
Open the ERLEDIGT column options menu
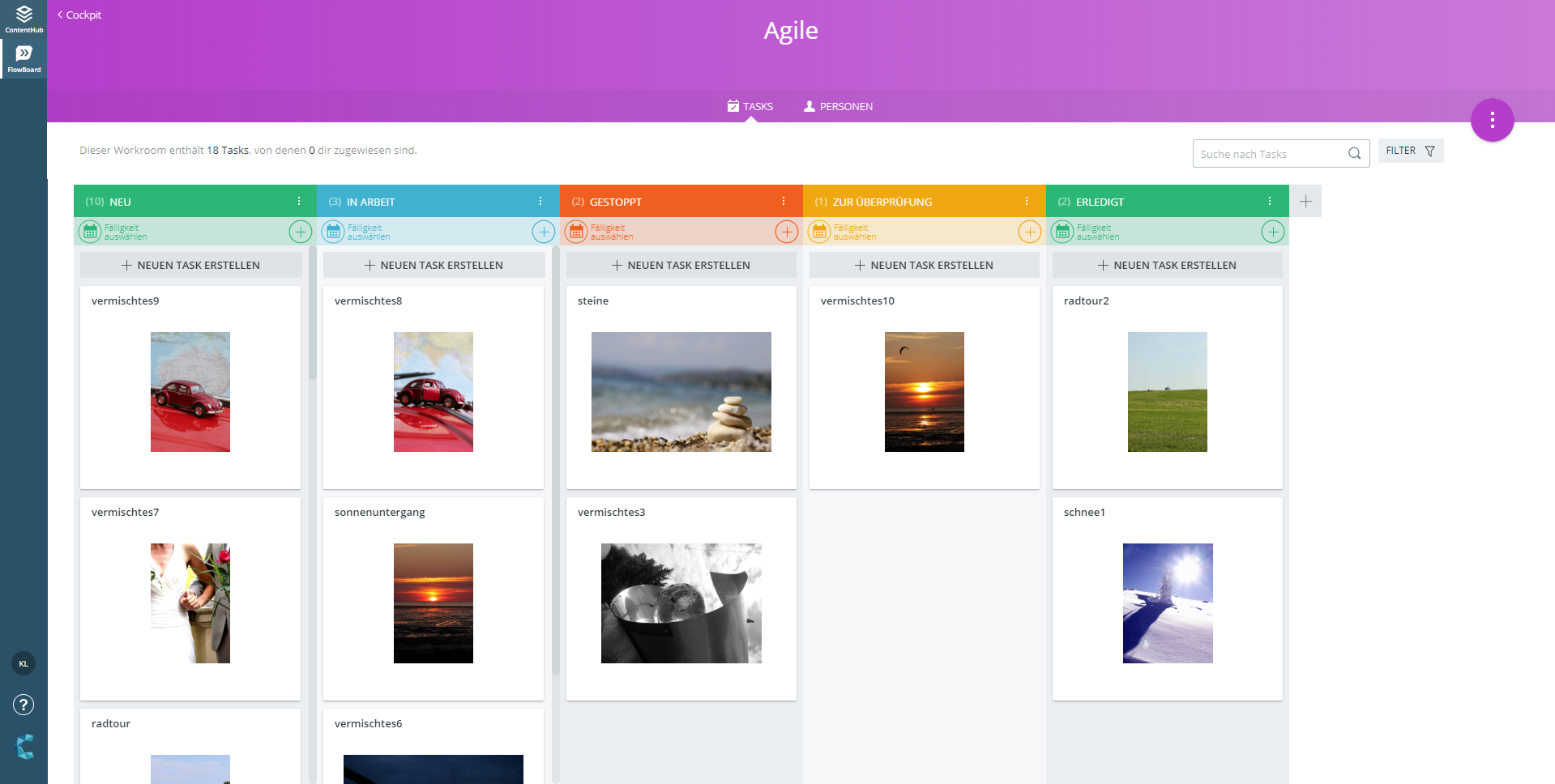[1270, 201]
